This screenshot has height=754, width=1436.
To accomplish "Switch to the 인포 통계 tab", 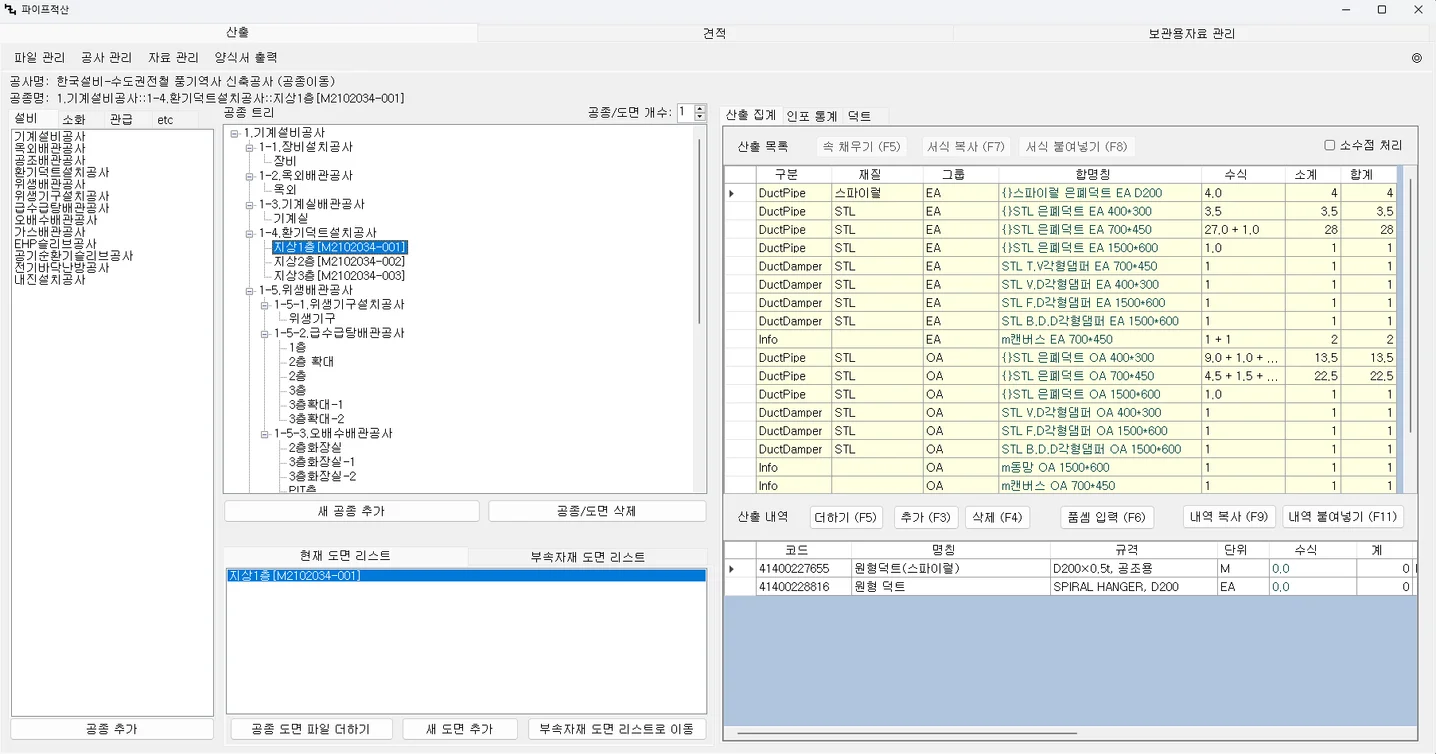I will click(811, 117).
